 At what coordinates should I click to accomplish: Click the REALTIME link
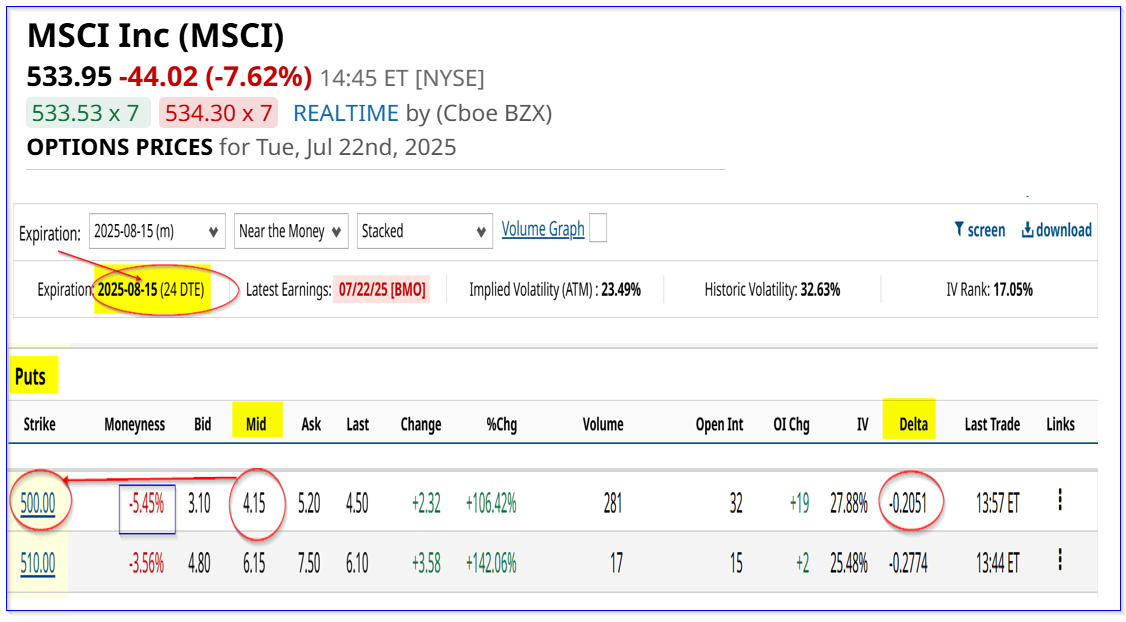(345, 113)
